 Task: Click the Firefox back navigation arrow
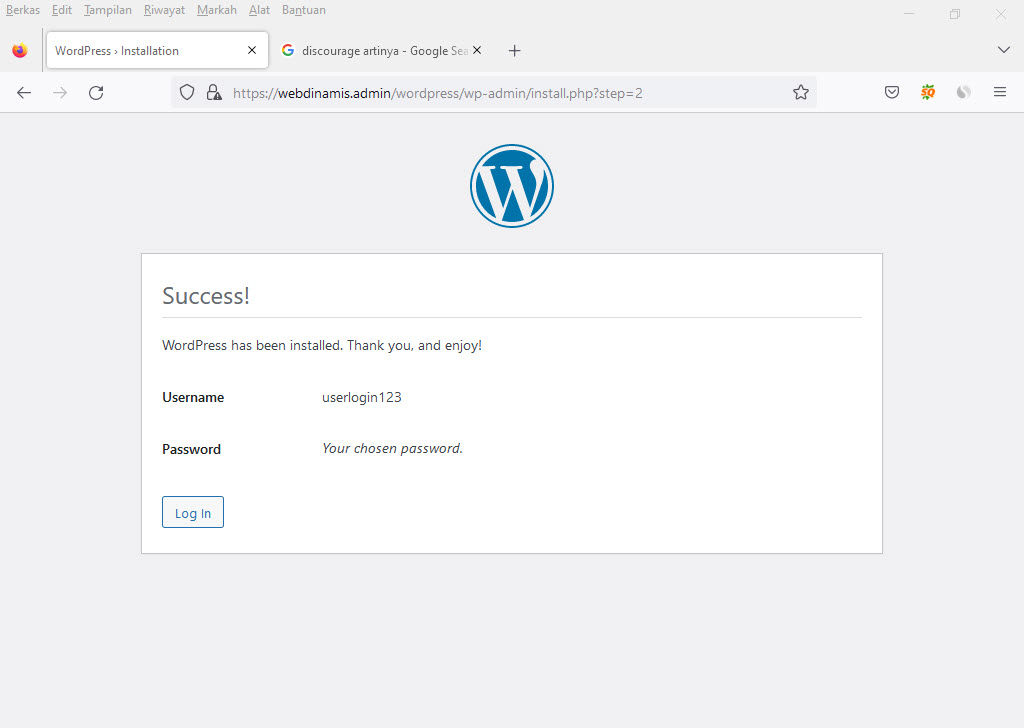24,92
